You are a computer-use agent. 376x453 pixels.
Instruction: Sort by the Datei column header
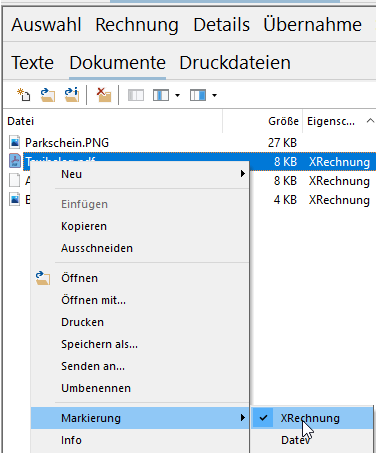click(x=113, y=121)
